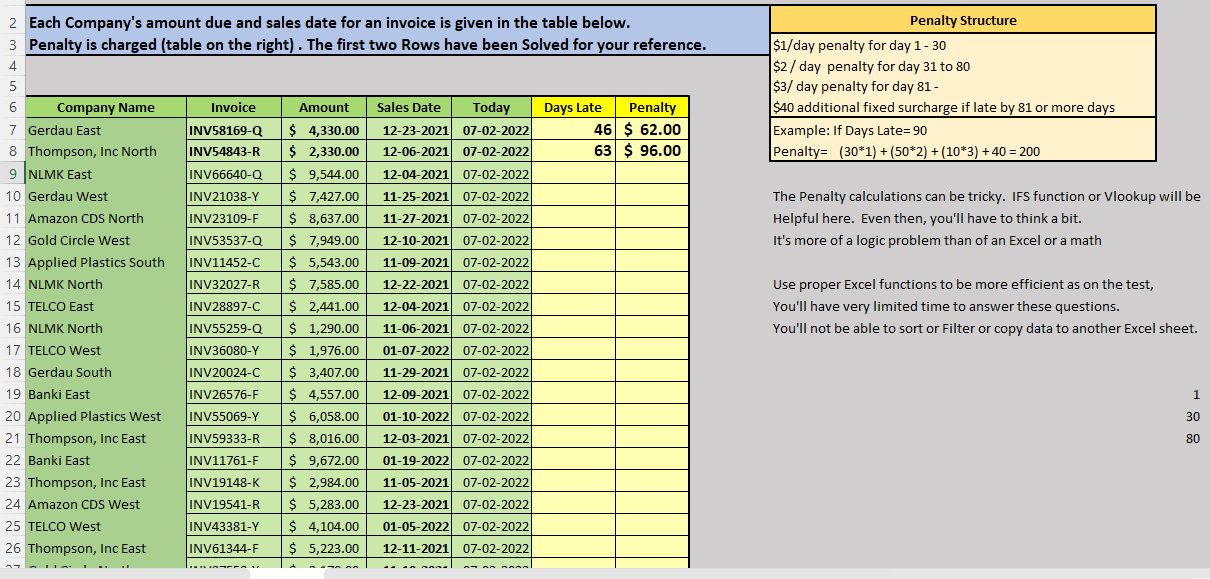Image resolution: width=1210 pixels, height=579 pixels.
Task: Click invoice INV54843-R cell
Action: tap(233, 152)
